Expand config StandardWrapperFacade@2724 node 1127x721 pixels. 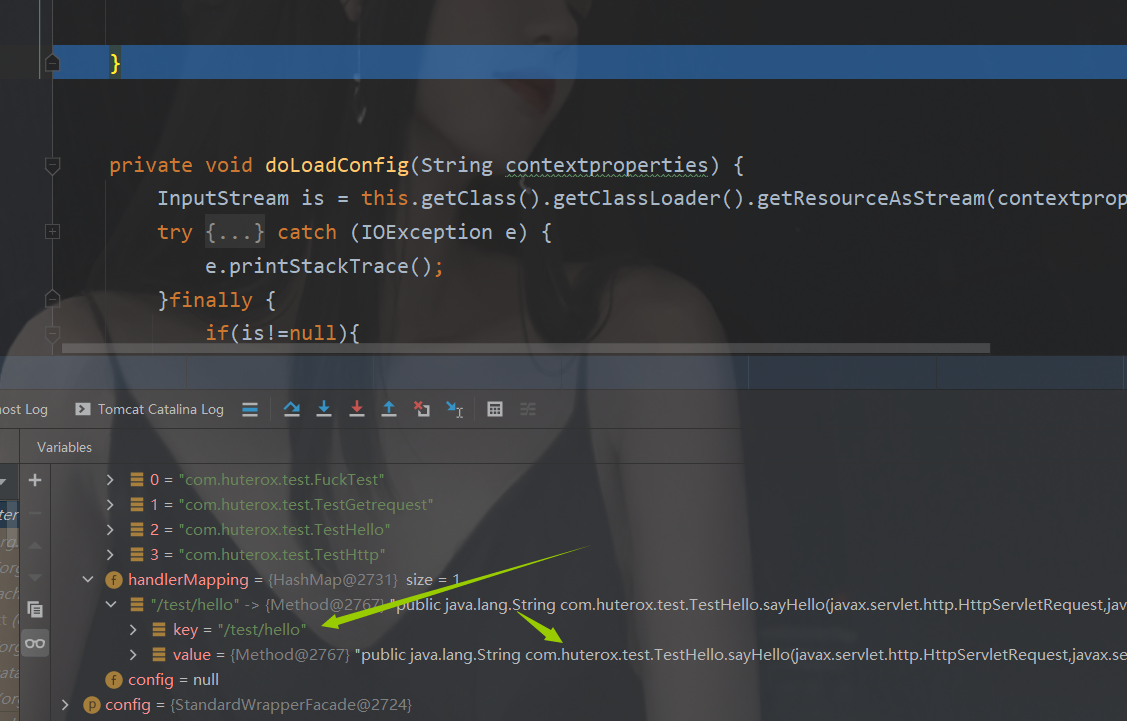pos(65,704)
